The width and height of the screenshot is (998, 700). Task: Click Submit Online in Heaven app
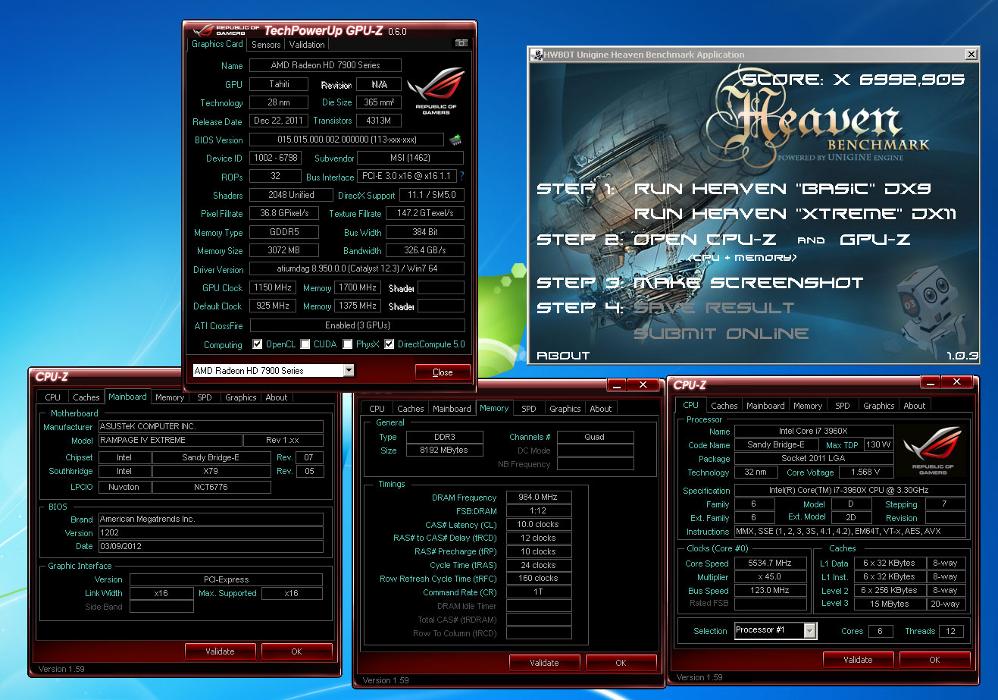point(721,333)
